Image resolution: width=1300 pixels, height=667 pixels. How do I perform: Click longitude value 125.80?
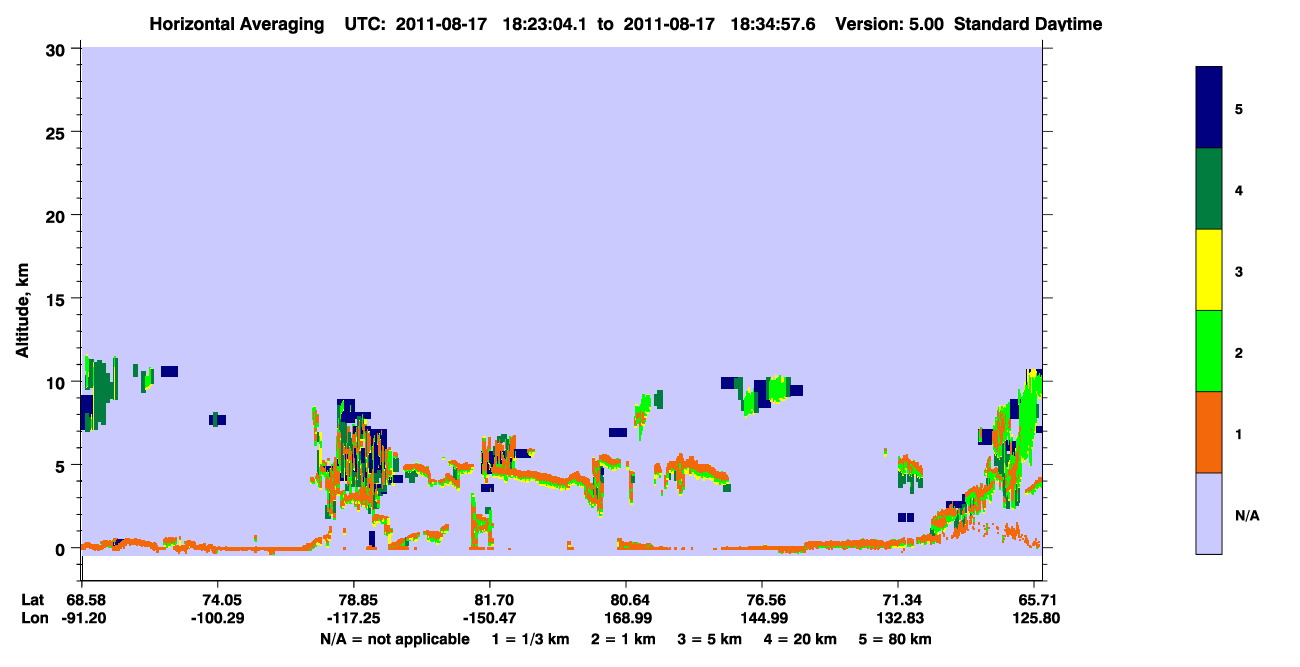(x=1035, y=618)
